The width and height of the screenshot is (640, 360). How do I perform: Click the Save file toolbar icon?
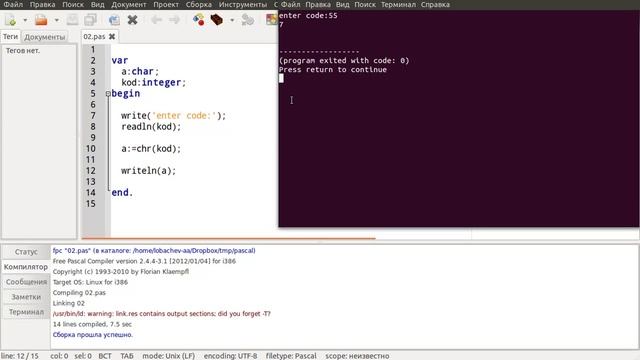click(72, 20)
